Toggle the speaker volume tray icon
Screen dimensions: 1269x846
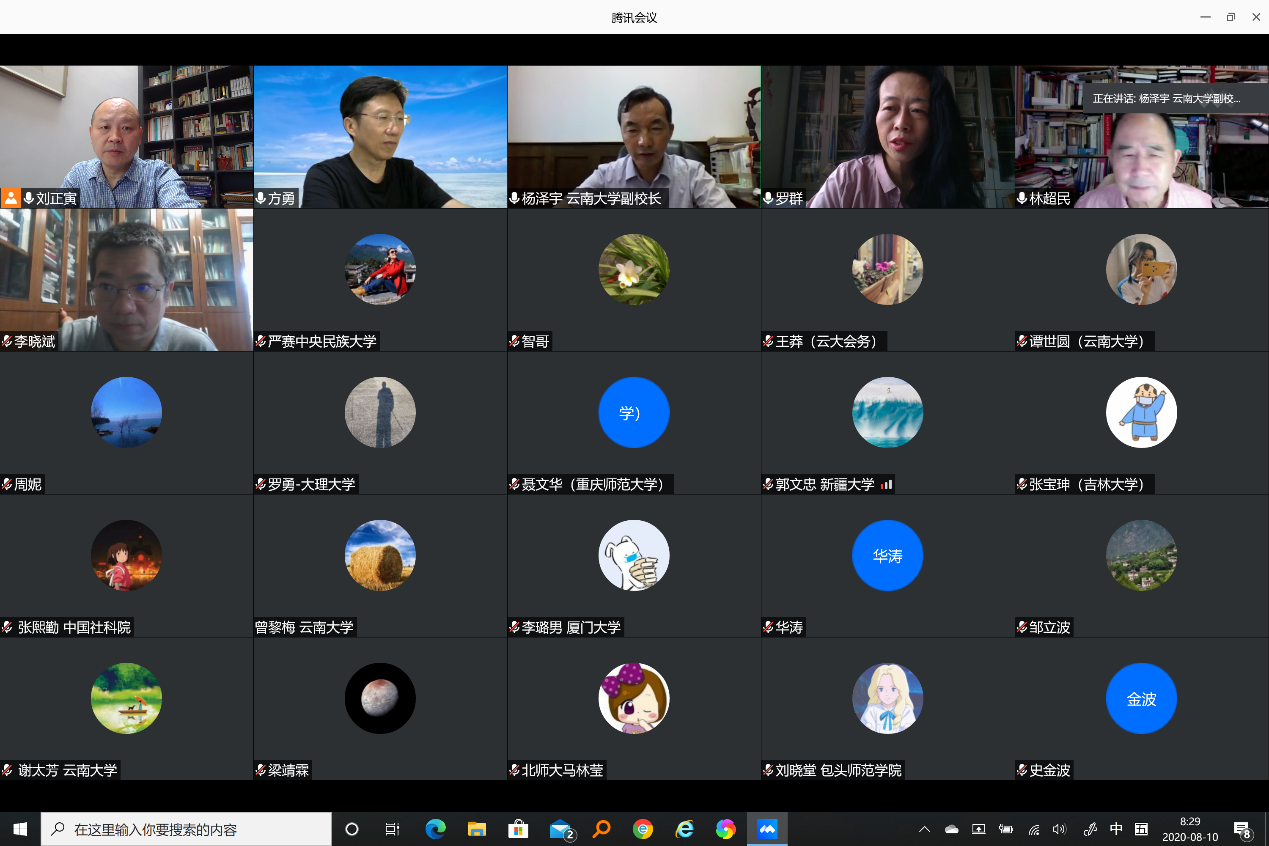point(1060,829)
